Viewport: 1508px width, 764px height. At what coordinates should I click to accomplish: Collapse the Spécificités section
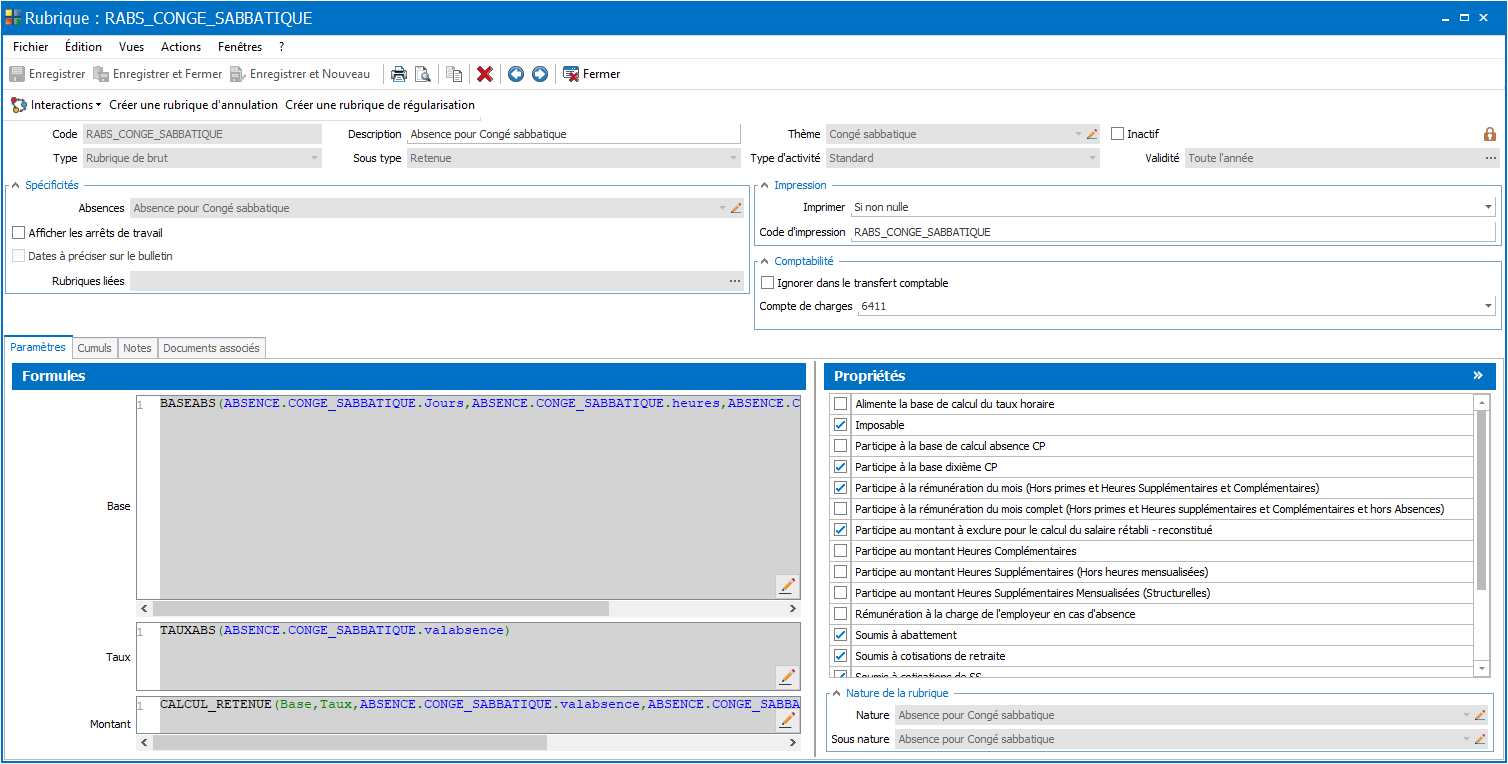[14, 185]
